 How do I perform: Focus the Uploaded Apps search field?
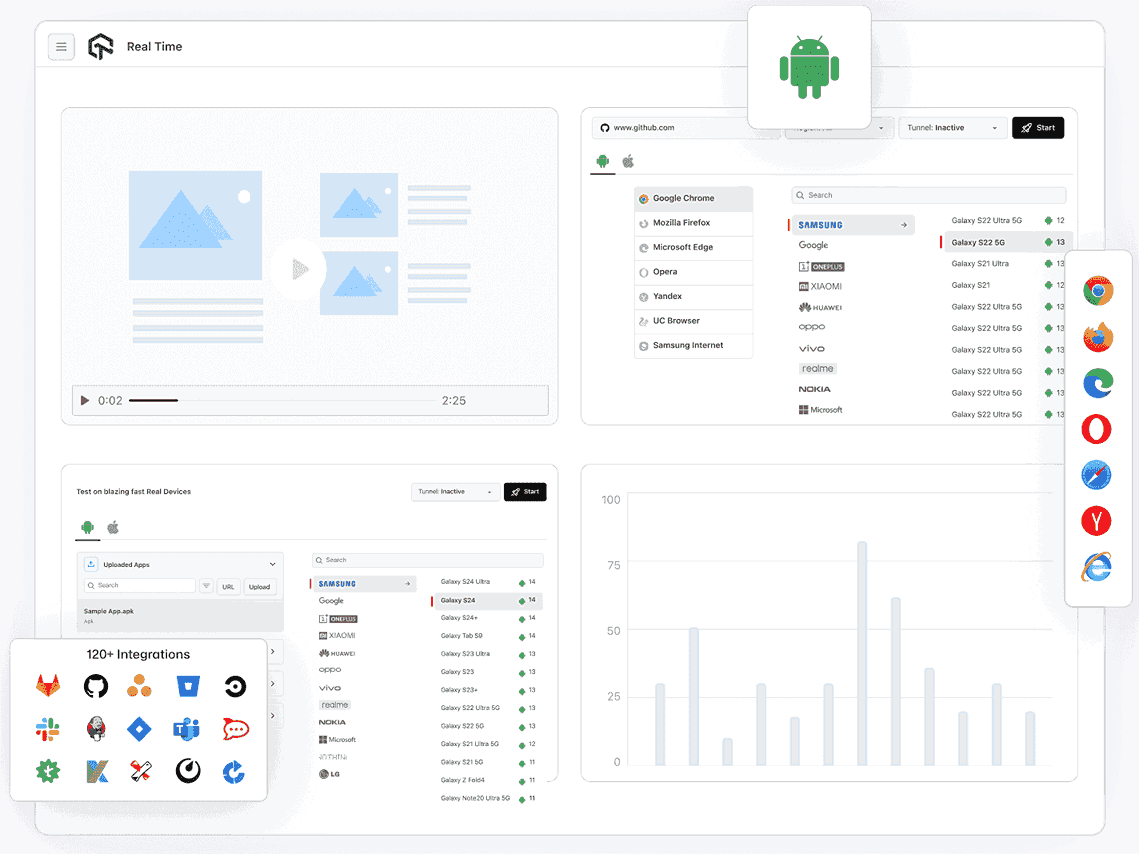[x=140, y=585]
